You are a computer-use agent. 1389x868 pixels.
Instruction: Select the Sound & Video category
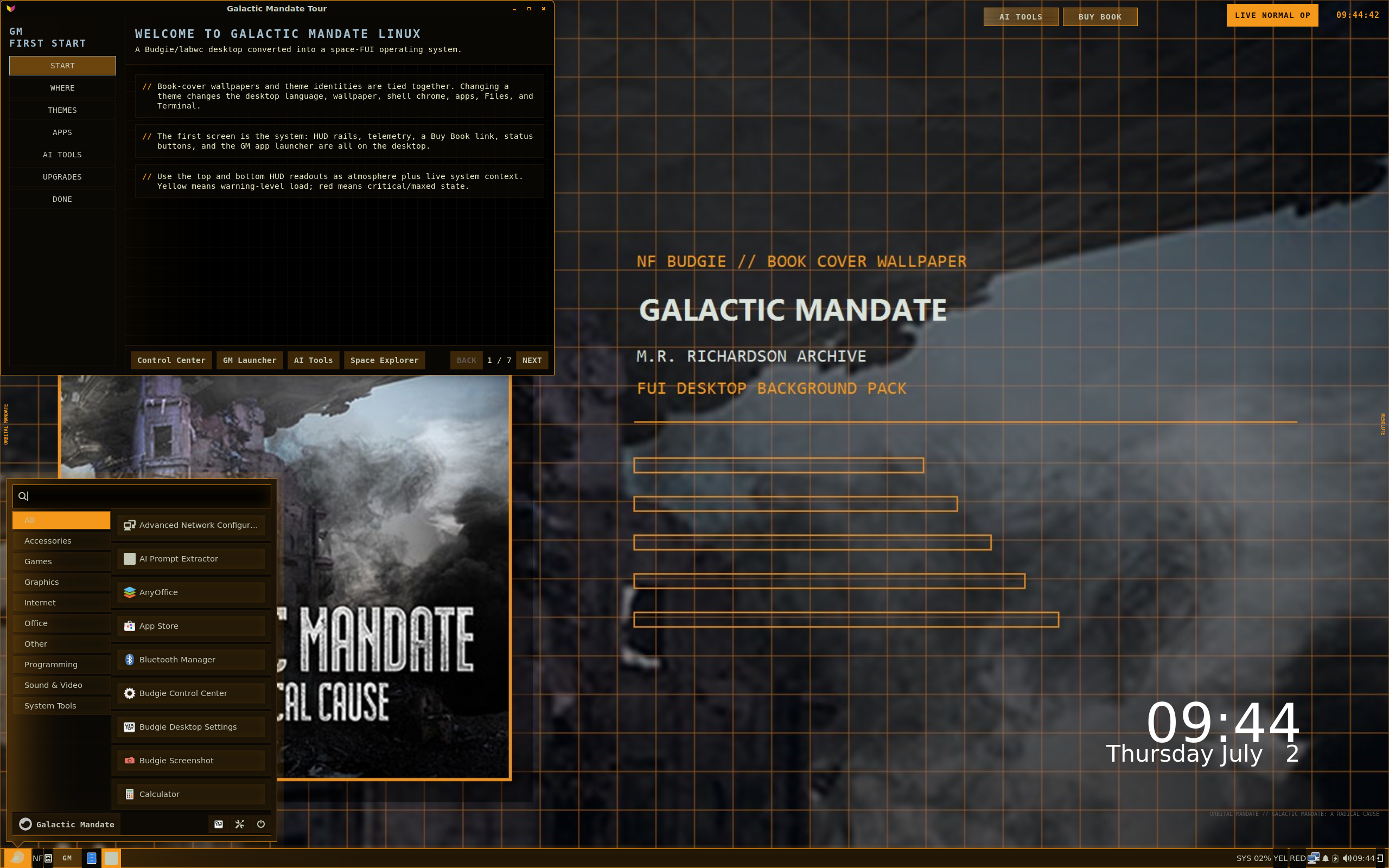[61, 685]
